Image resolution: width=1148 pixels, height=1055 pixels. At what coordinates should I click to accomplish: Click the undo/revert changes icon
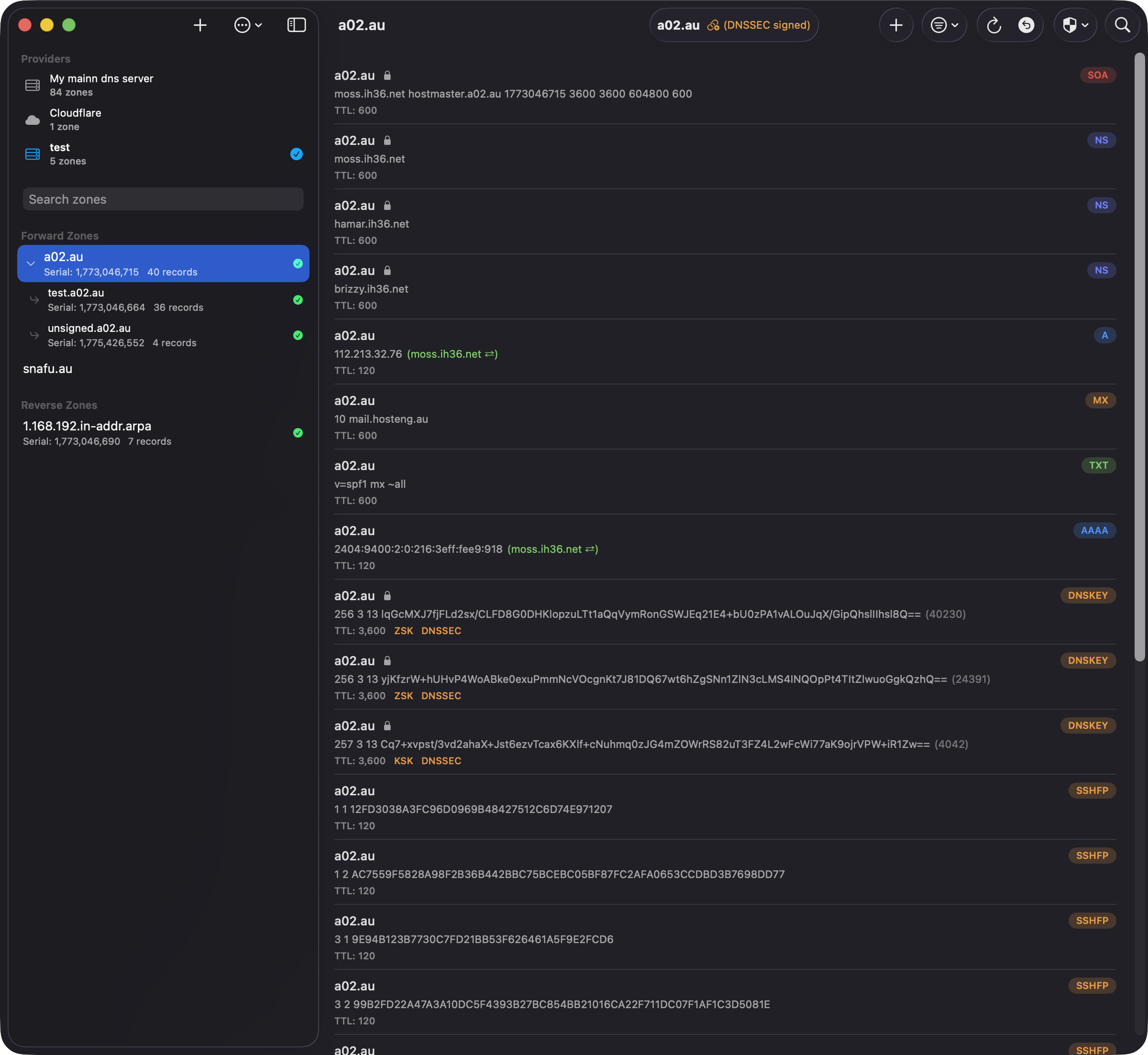click(x=1026, y=25)
